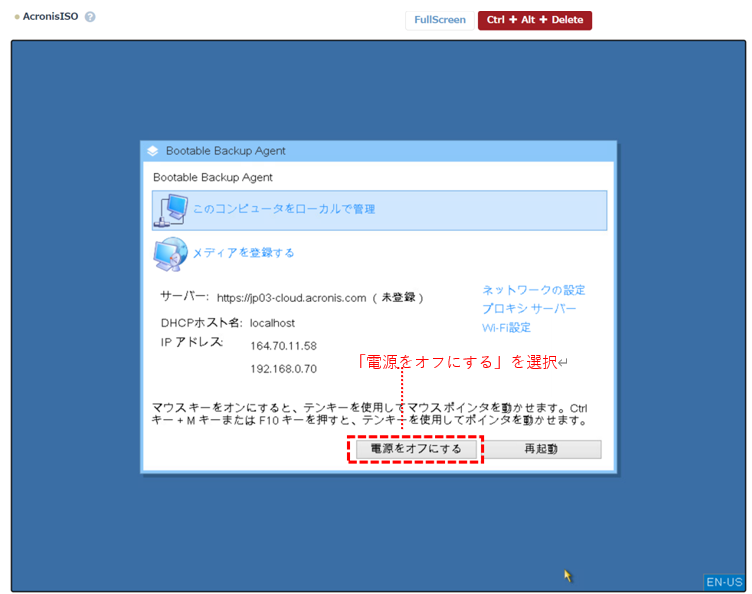This screenshot has height=594, width=752.
Task: Click the IP address 164.70.11.58
Action: click(283, 346)
